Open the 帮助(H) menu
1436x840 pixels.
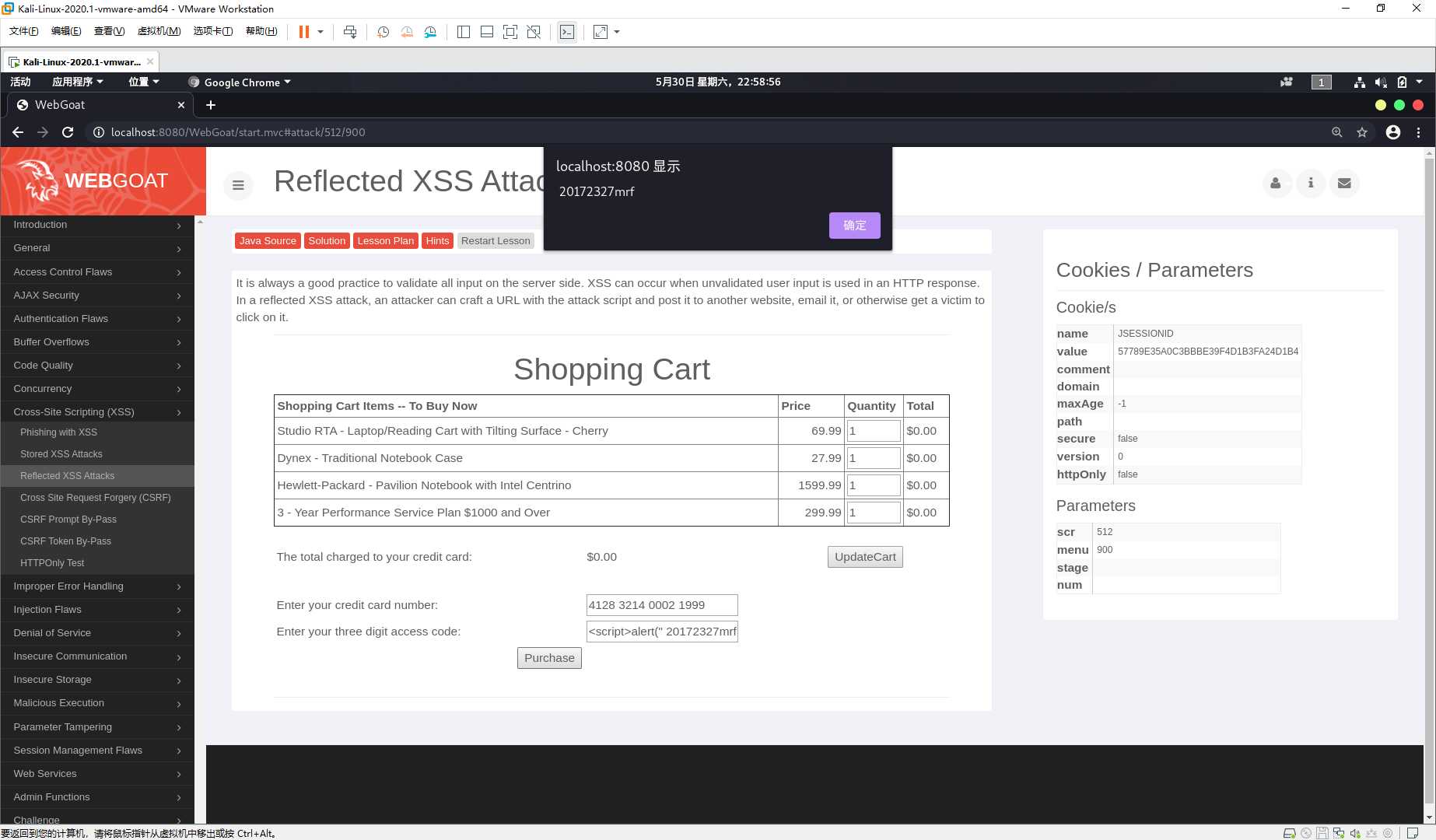point(261,31)
